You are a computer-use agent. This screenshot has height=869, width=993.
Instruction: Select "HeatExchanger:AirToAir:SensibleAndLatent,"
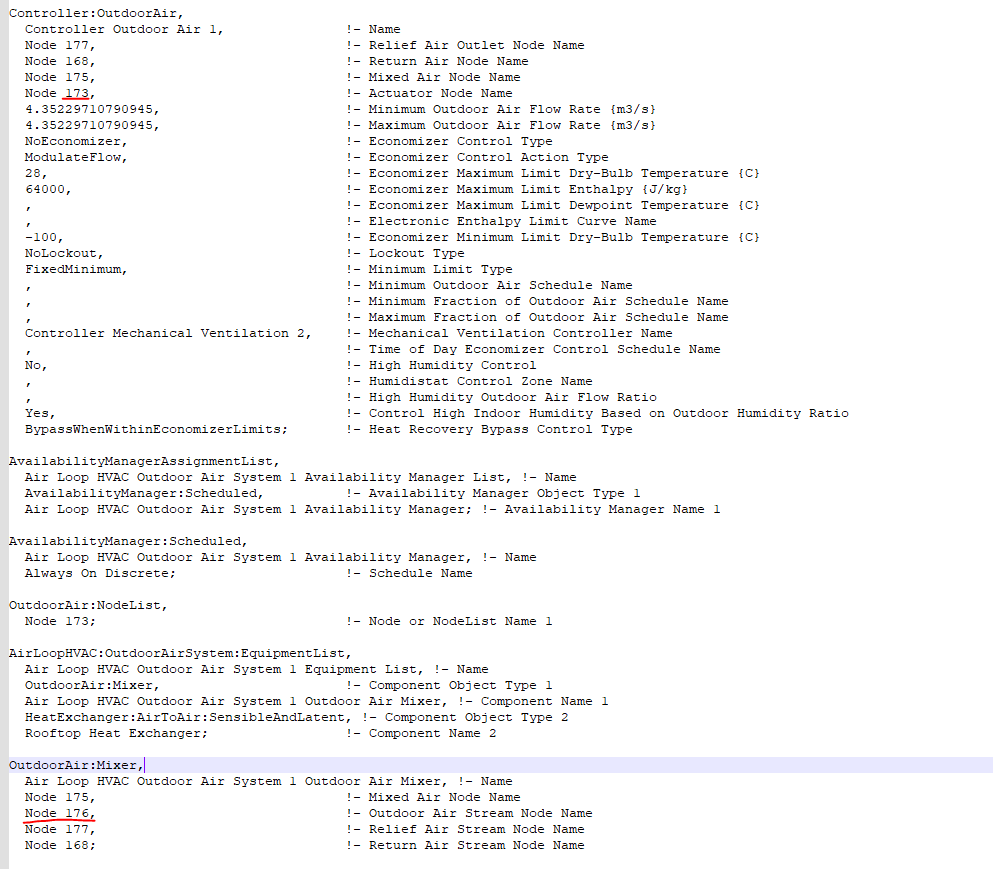pos(188,717)
